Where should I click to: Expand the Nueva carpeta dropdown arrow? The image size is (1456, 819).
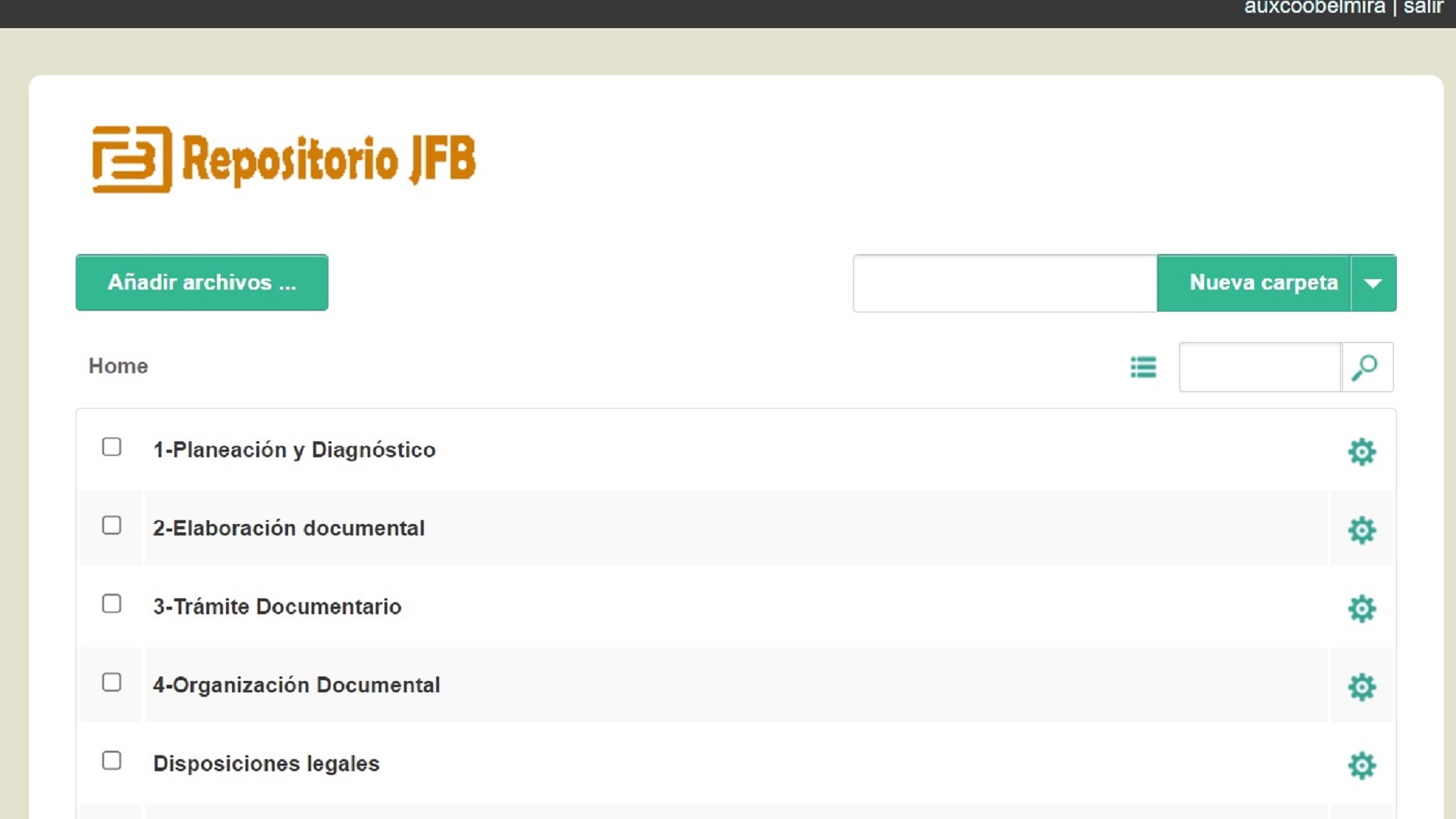click(1373, 283)
